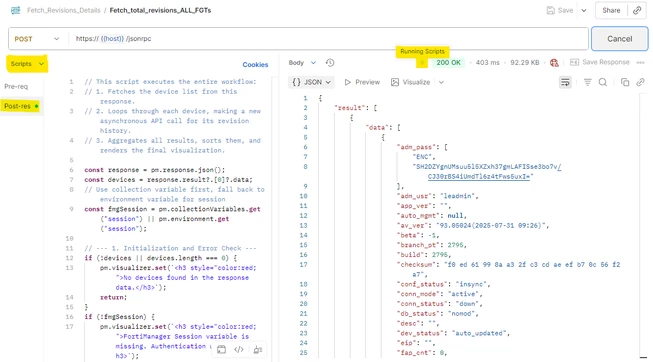The image size is (653, 362).
Task: Switch to the Pre-req script tab
Action: pyautogui.click(x=16, y=86)
